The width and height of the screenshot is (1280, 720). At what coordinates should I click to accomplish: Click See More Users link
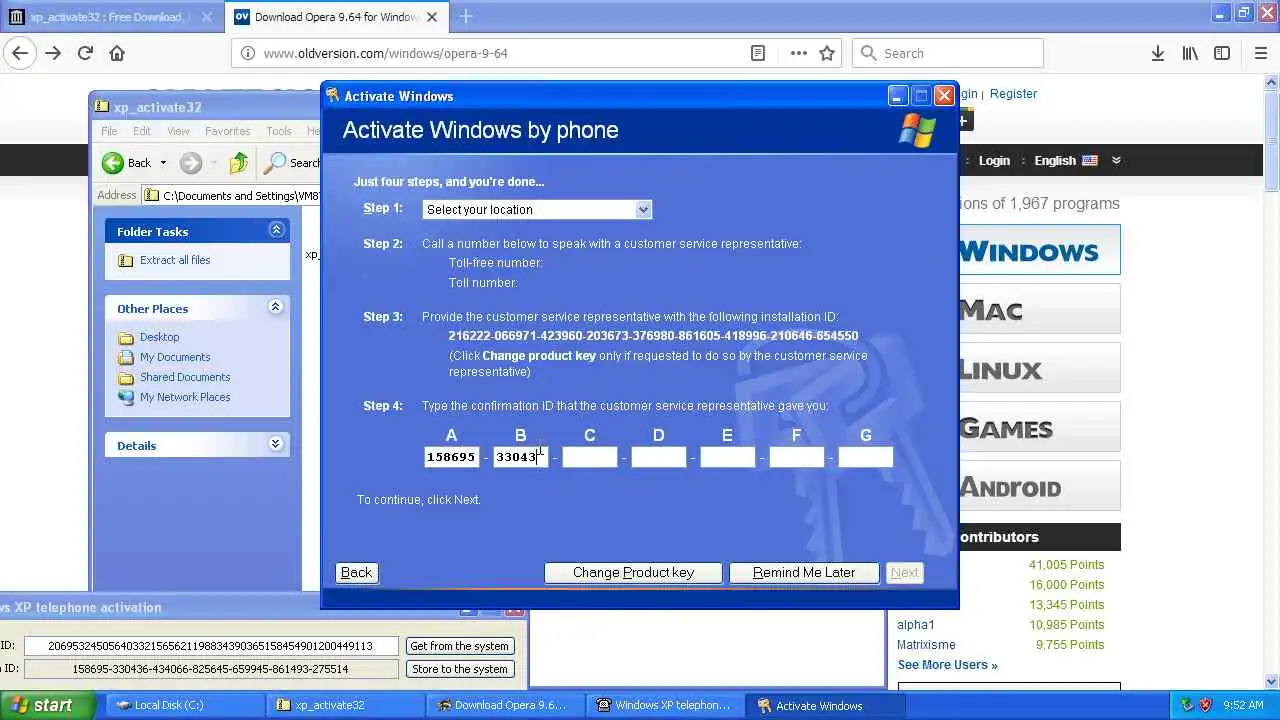pyautogui.click(x=947, y=665)
